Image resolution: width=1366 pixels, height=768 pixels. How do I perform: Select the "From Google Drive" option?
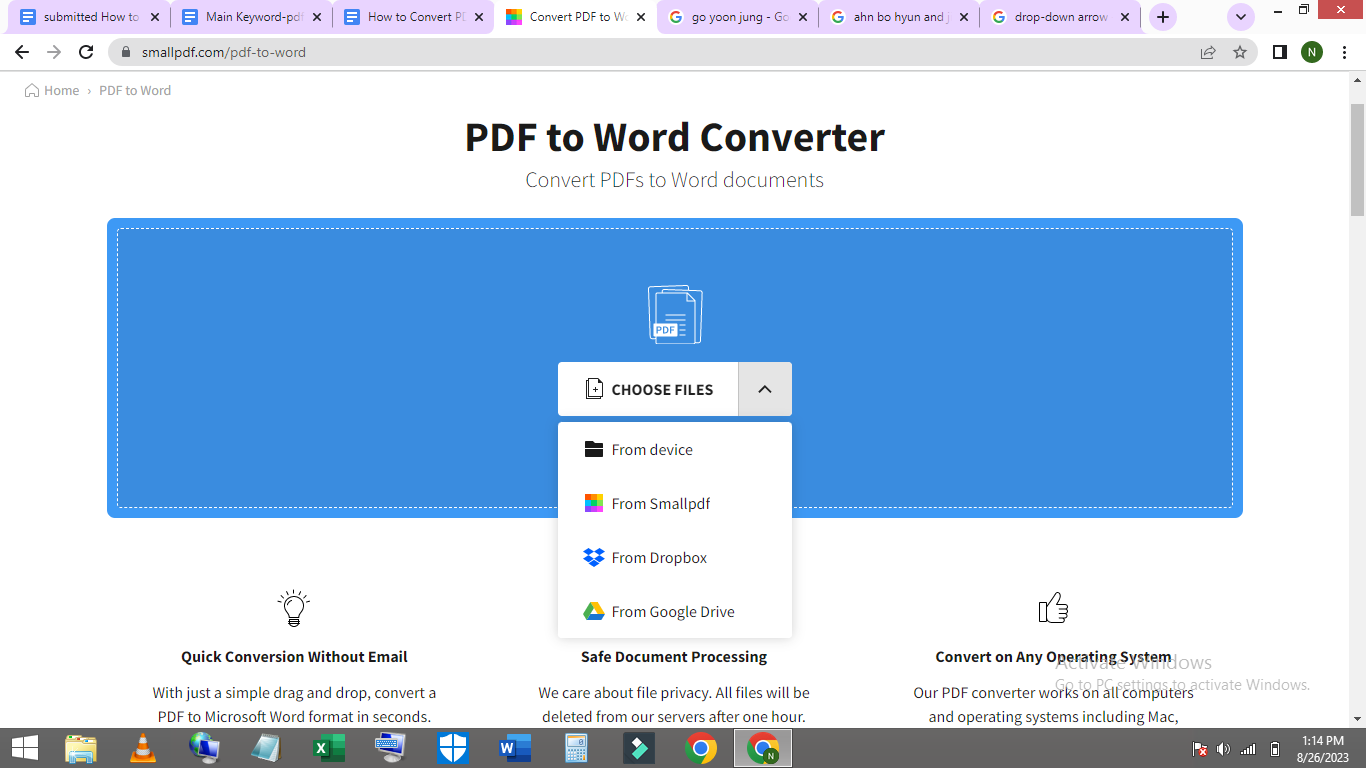tap(673, 611)
